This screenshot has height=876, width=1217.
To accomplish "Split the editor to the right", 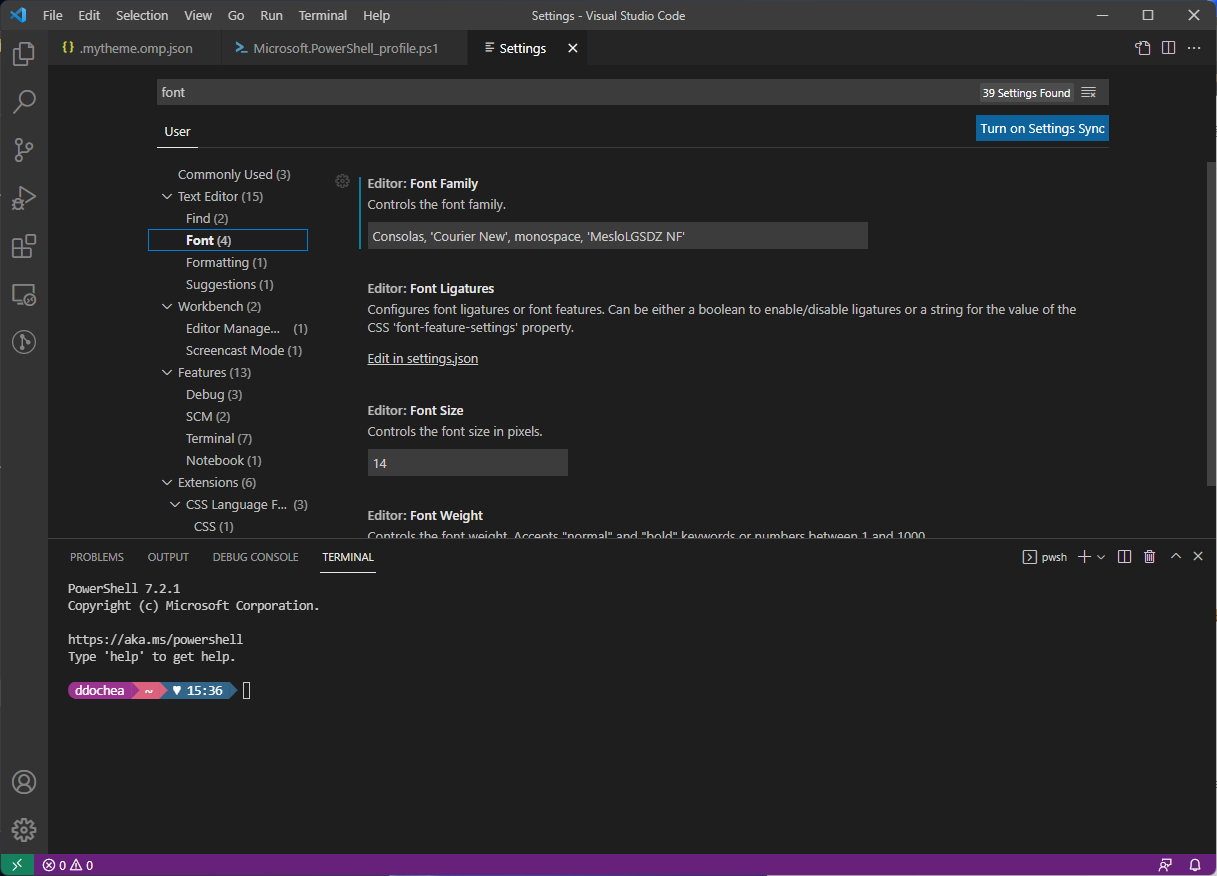I will [x=1168, y=48].
